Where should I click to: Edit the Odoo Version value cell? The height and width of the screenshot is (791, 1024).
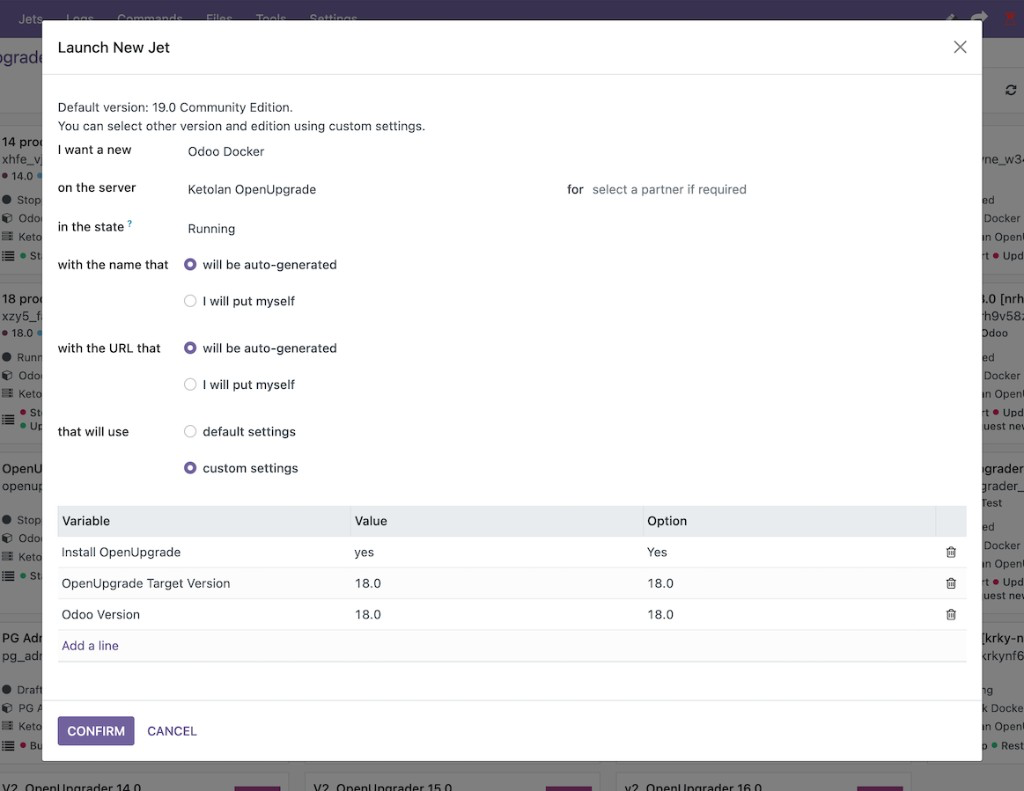click(x=495, y=614)
